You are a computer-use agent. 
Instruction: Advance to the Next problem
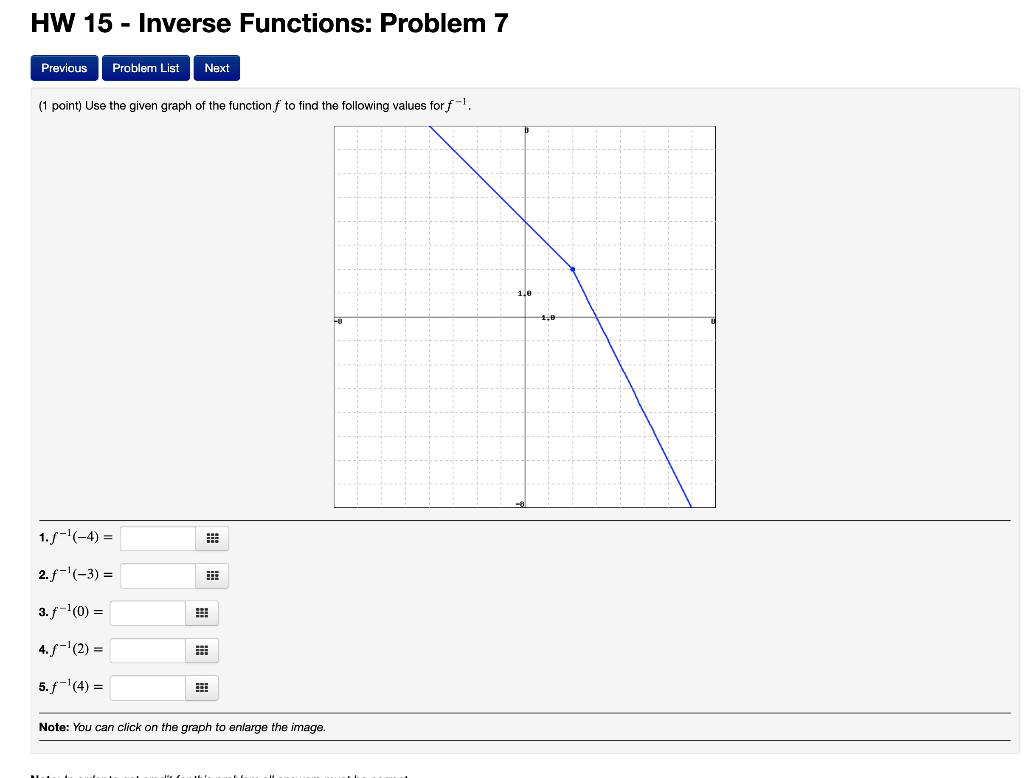(x=216, y=67)
